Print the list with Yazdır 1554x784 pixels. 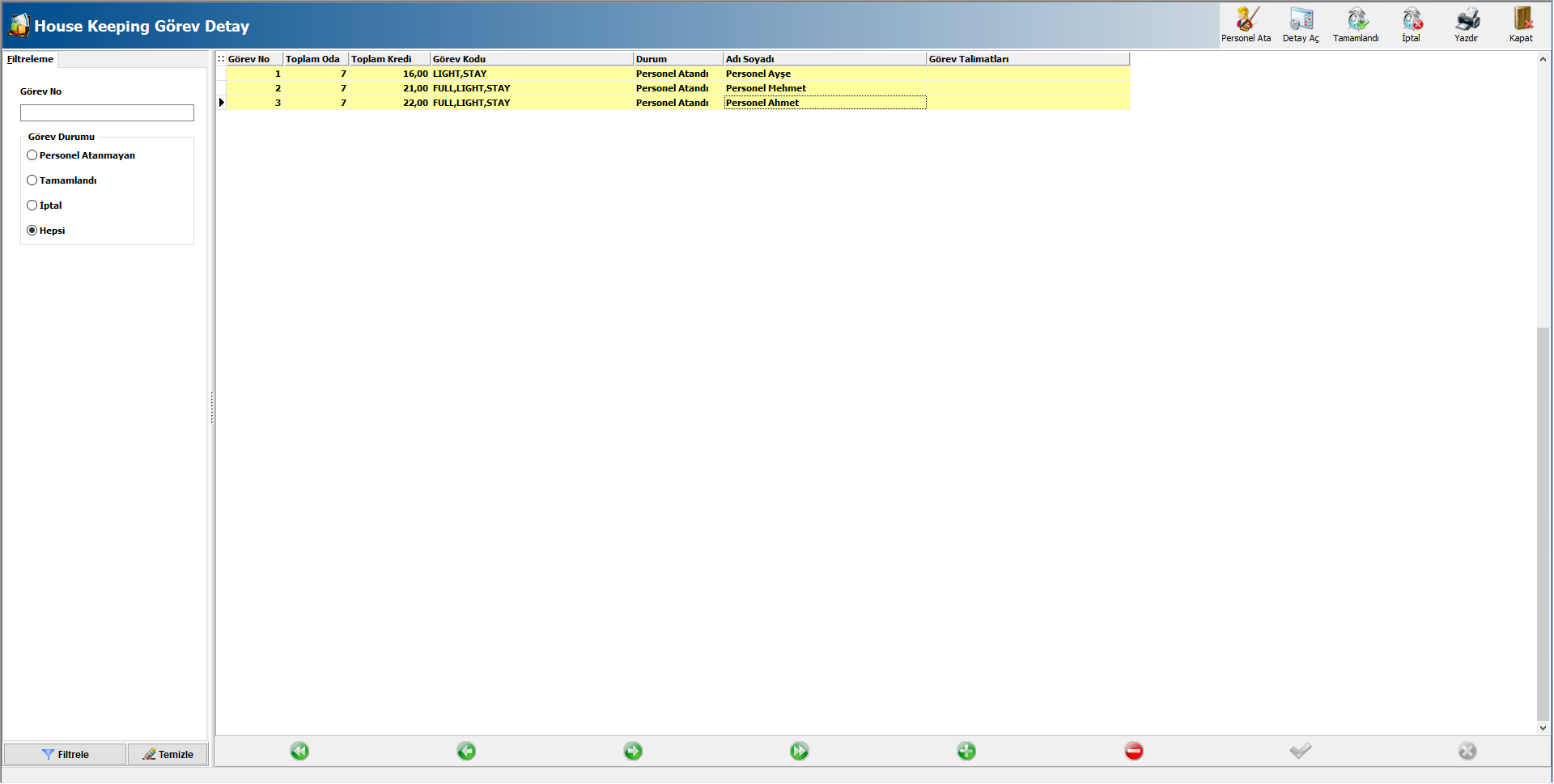click(1466, 24)
